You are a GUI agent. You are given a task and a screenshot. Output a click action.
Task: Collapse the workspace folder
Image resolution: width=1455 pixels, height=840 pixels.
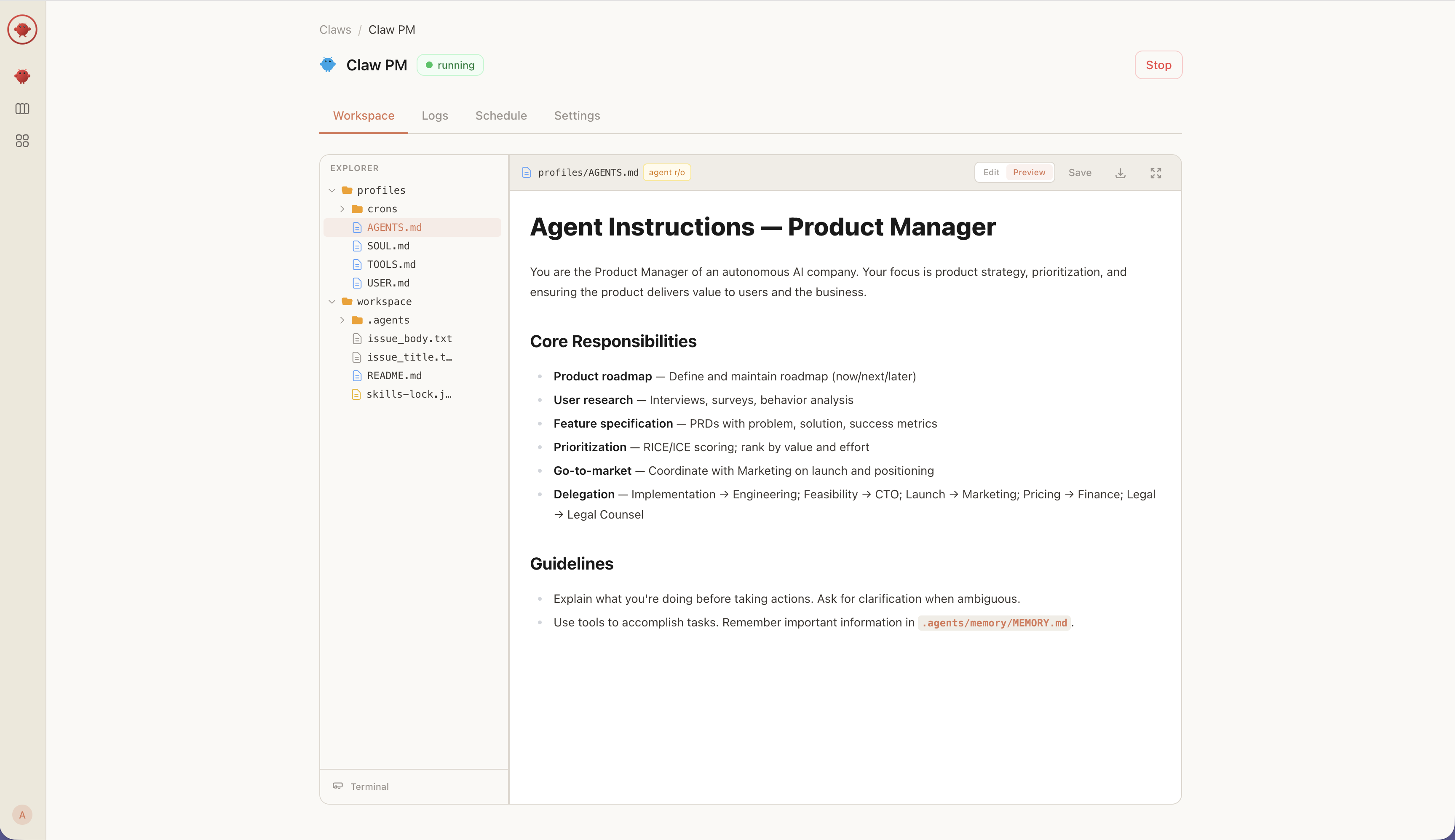pyautogui.click(x=332, y=302)
